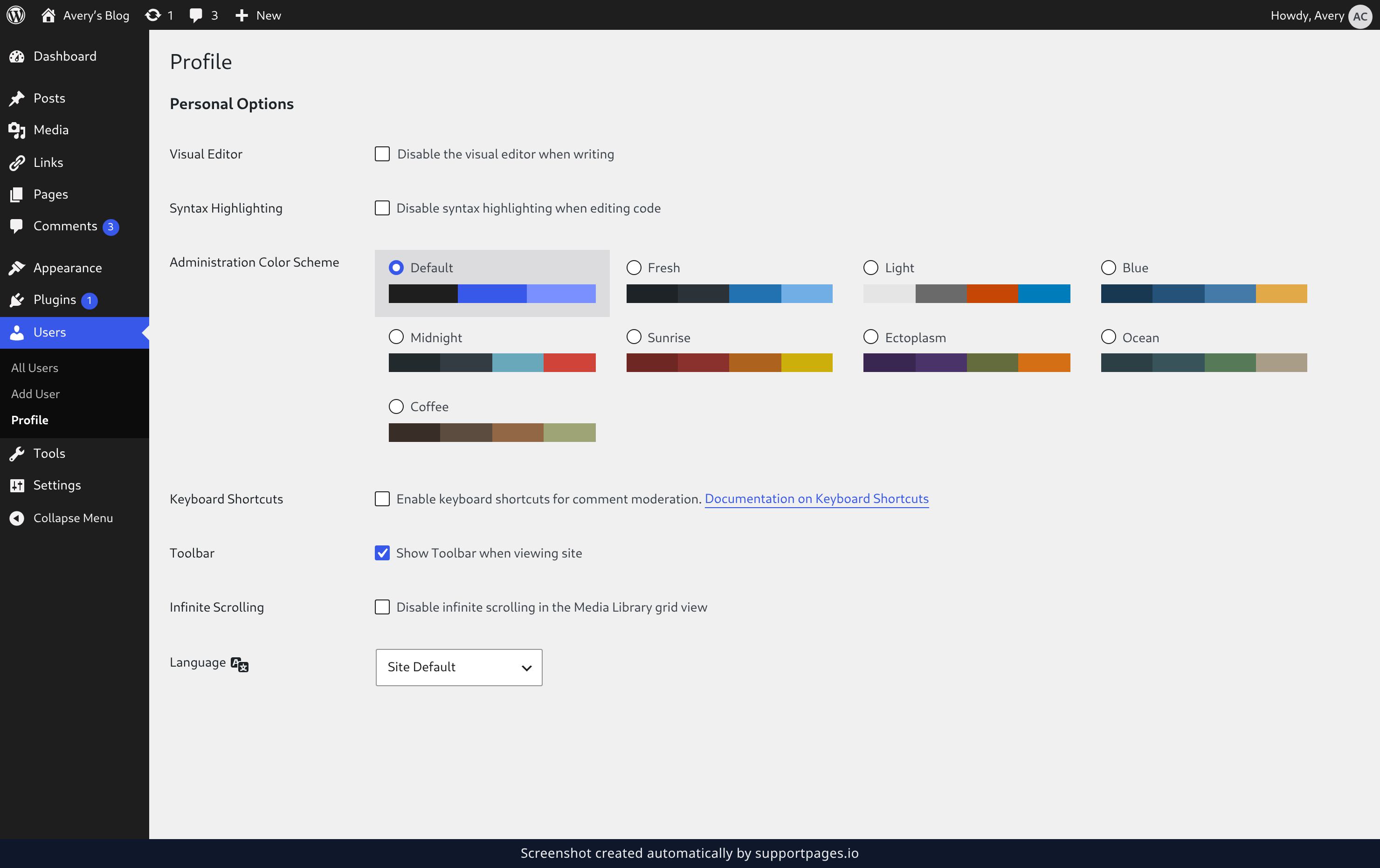Check Disable infinite scrolling checkbox
1380x868 pixels.
(x=382, y=607)
